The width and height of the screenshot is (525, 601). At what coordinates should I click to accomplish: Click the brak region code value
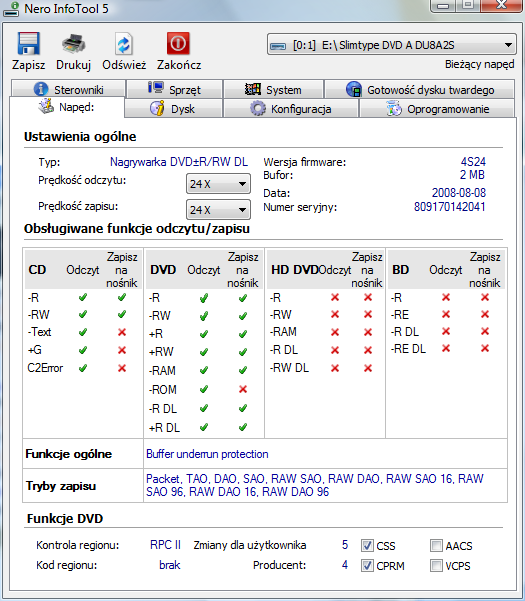(170, 565)
